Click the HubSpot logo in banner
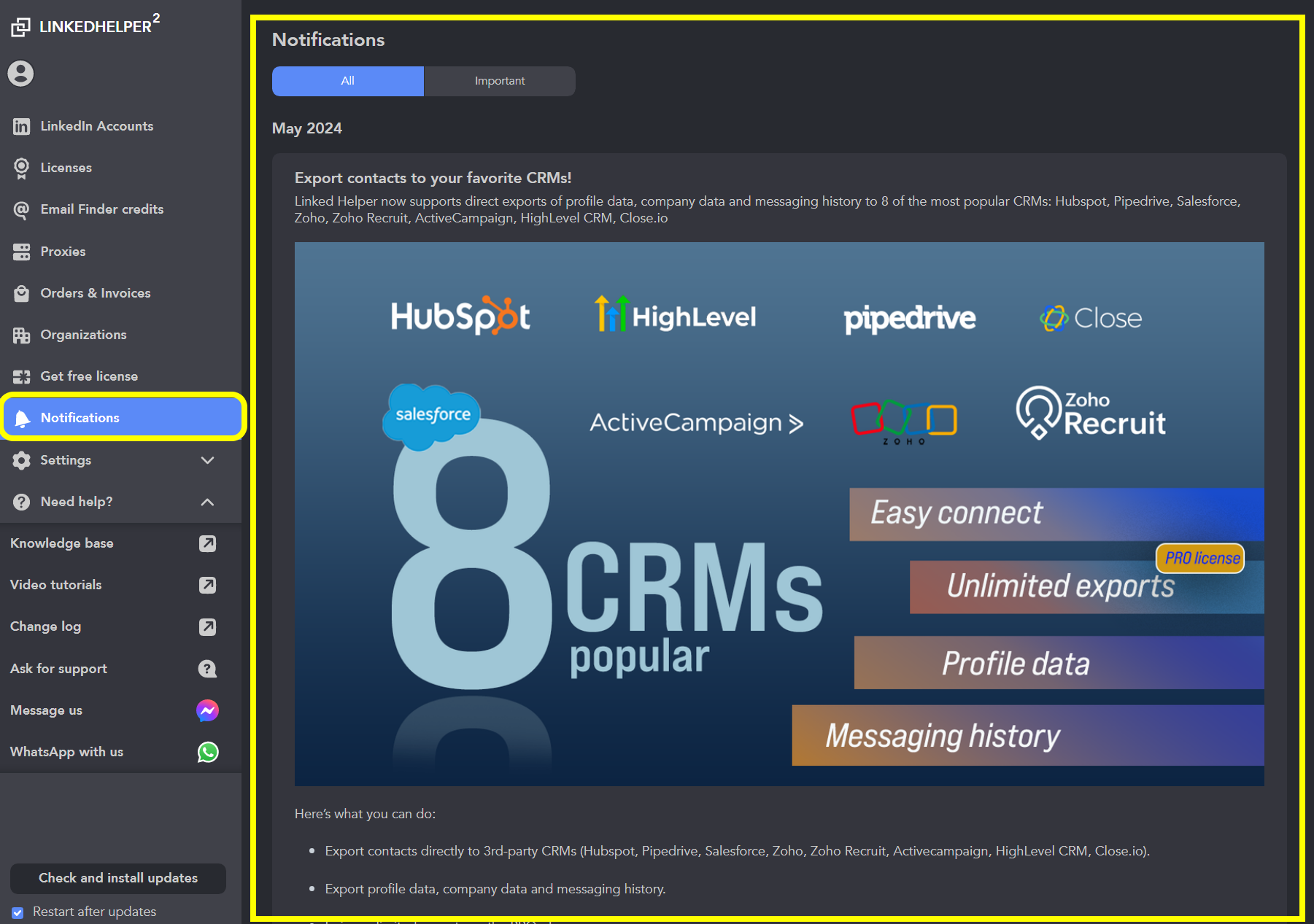1314x924 pixels. 460,317
